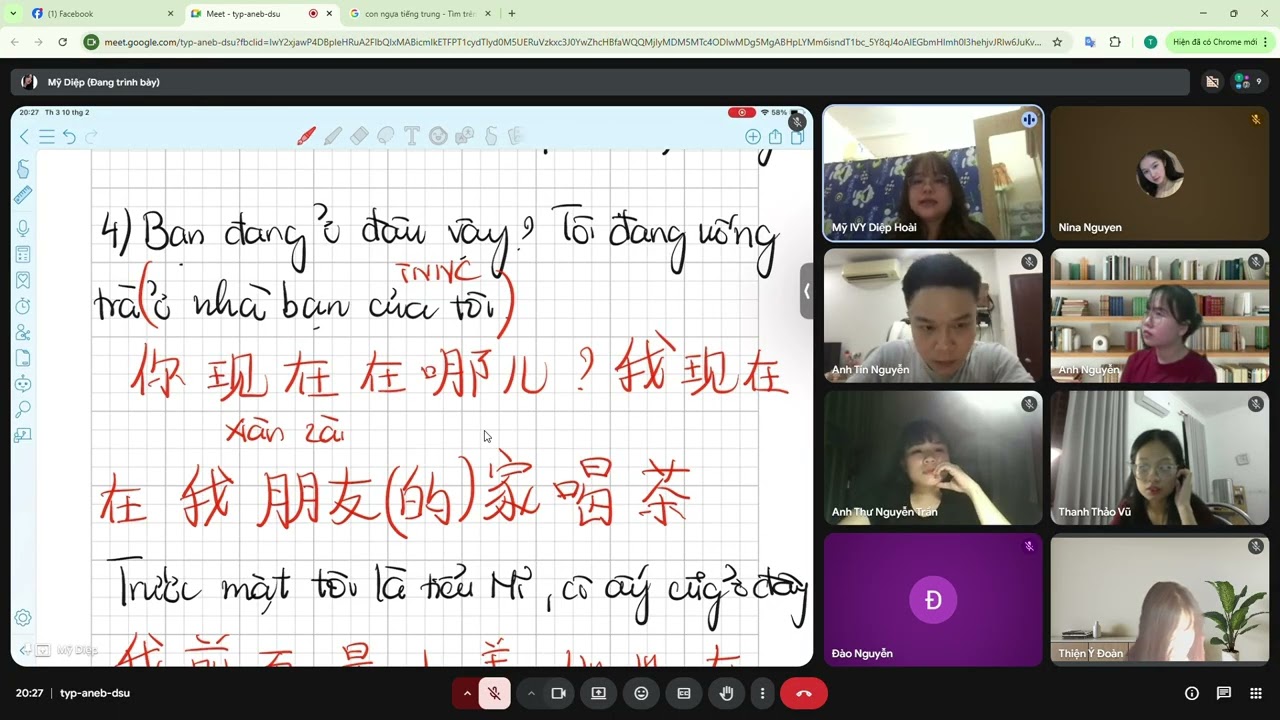The width and height of the screenshot is (1280, 720).
Task: Select the pencil tool in notes toolbar
Action: 333,136
